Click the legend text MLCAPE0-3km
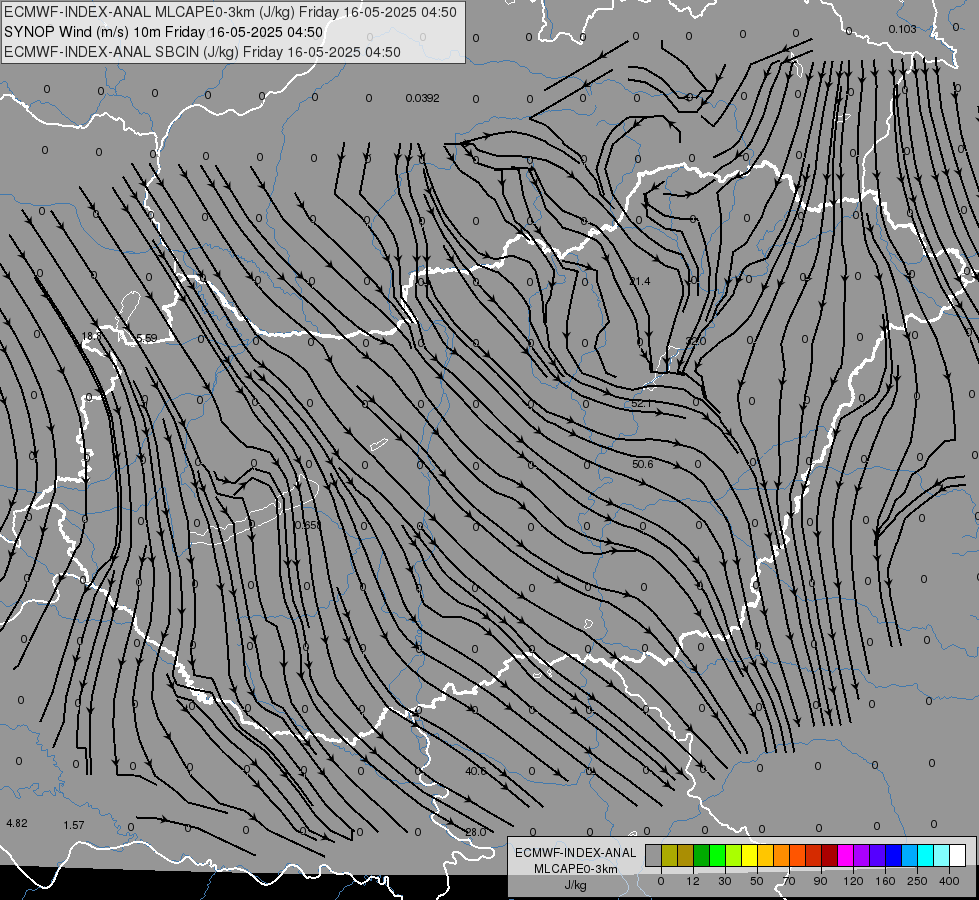This screenshot has height=900, width=979. pyautogui.click(x=576, y=869)
